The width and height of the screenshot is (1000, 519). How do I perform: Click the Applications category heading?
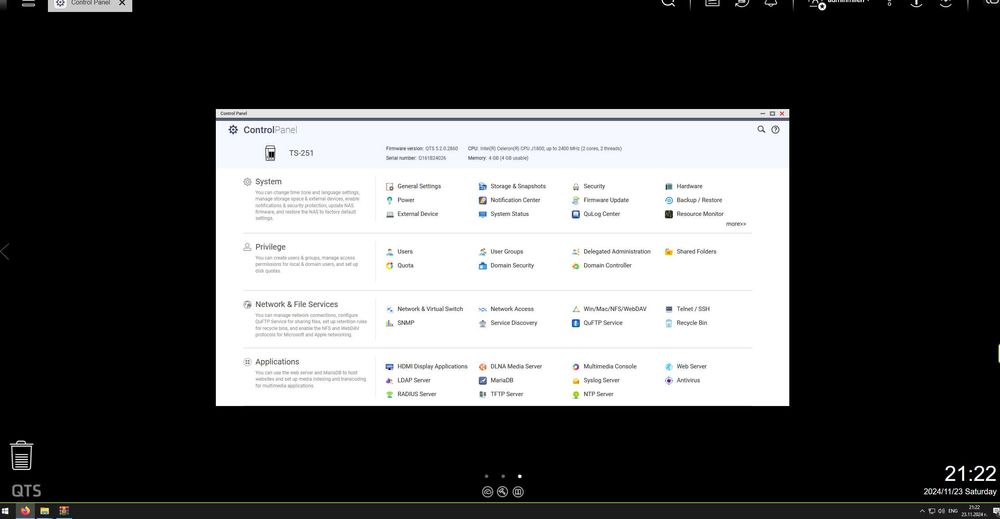(x=277, y=362)
